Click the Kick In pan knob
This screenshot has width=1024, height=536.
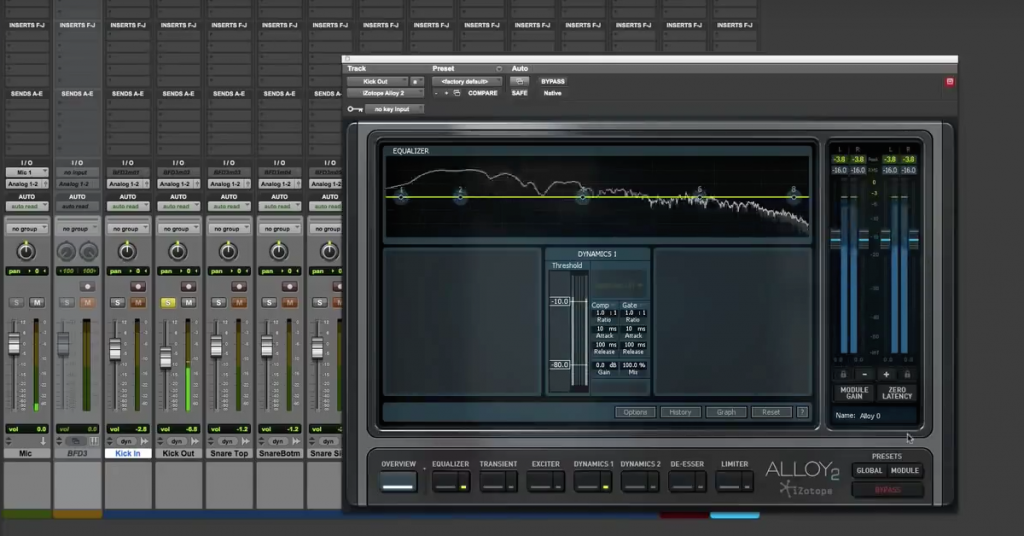coord(127,251)
